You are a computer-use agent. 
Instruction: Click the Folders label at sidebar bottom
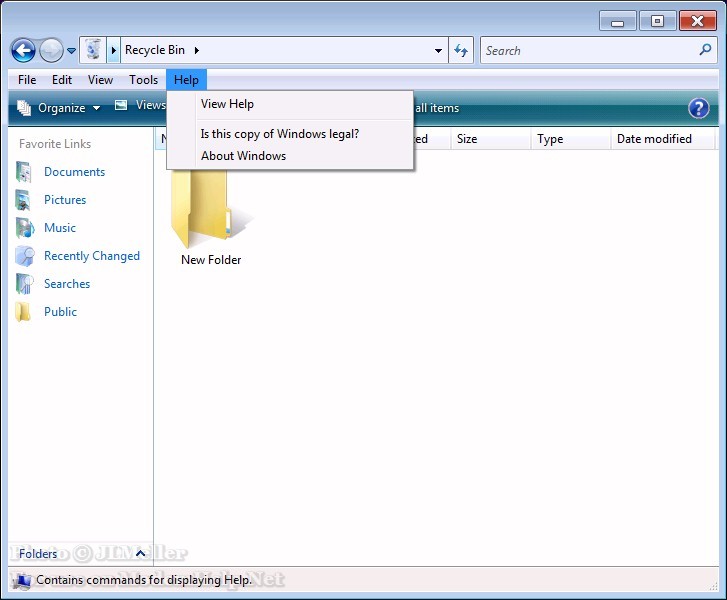tap(38, 554)
